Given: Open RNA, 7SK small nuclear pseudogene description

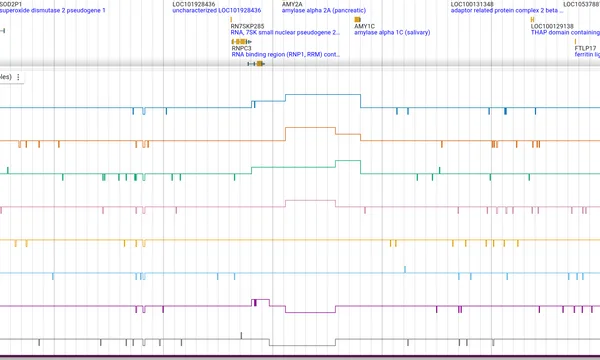Looking at the screenshot, I should tap(285, 33).
